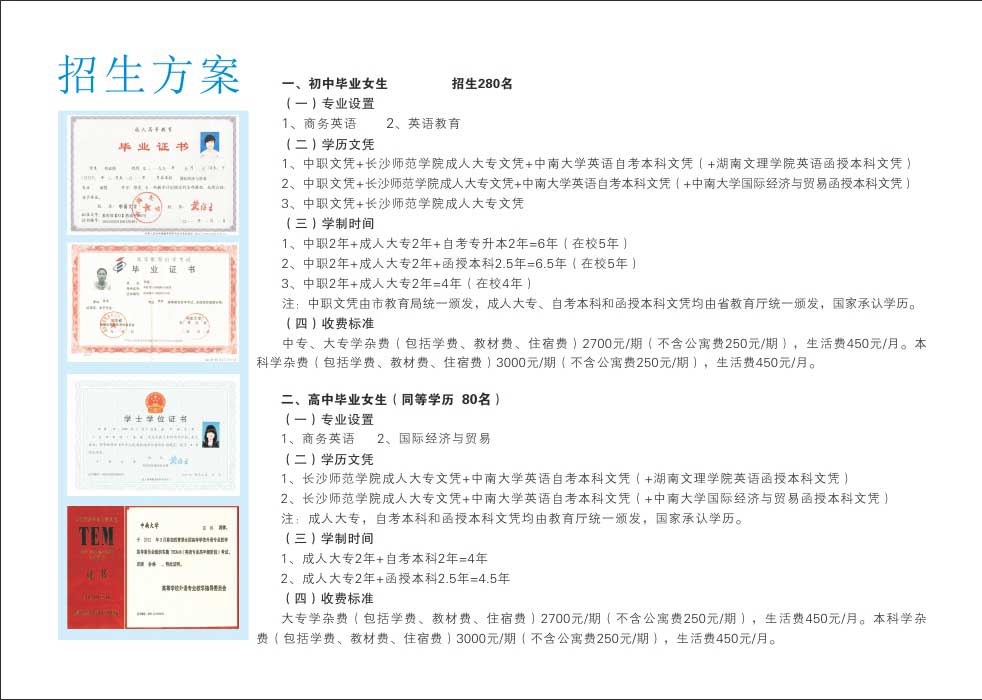
Task: Open the purple 成人高等教育 毕业证书 certificate image
Action: [153, 174]
